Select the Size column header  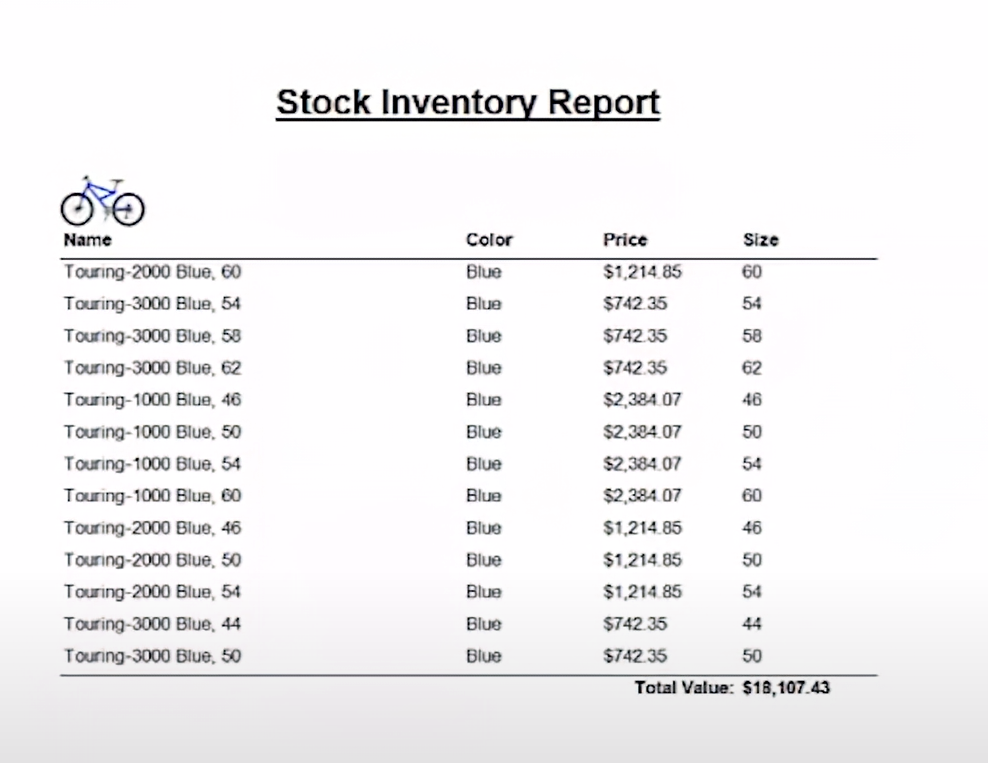click(761, 240)
